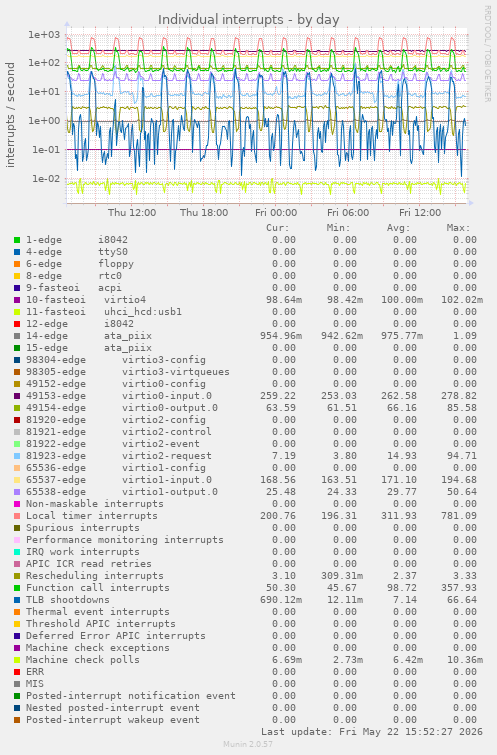497x755 pixels.
Task: Select the light green swatch for virtio2-event
Action: 17,444
